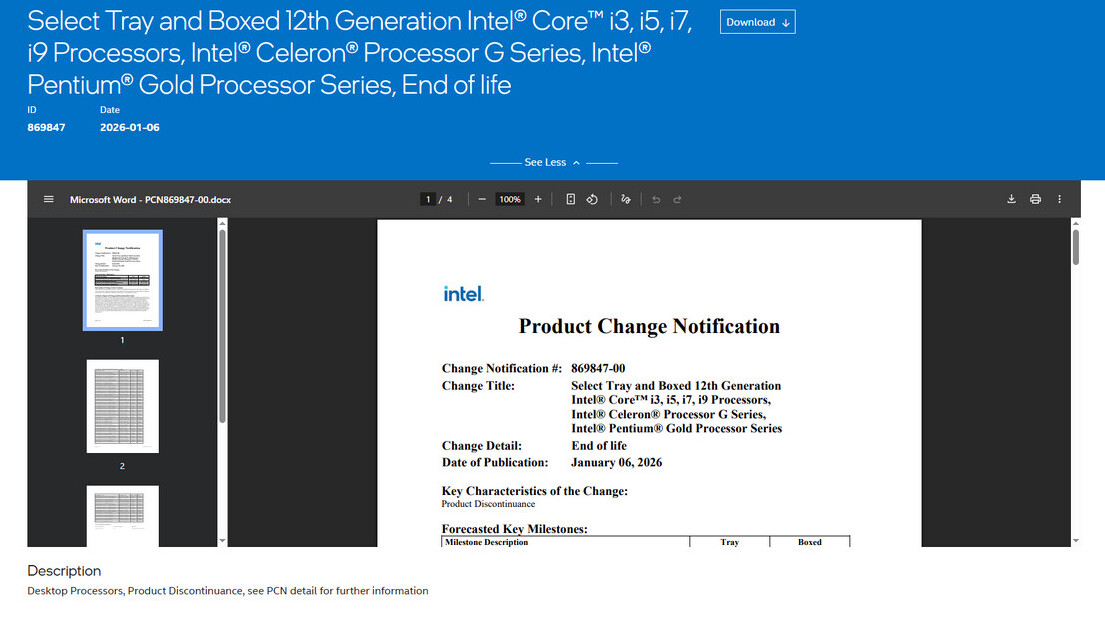Click the redo annotation icon
The image size is (1105, 637).
(677, 199)
